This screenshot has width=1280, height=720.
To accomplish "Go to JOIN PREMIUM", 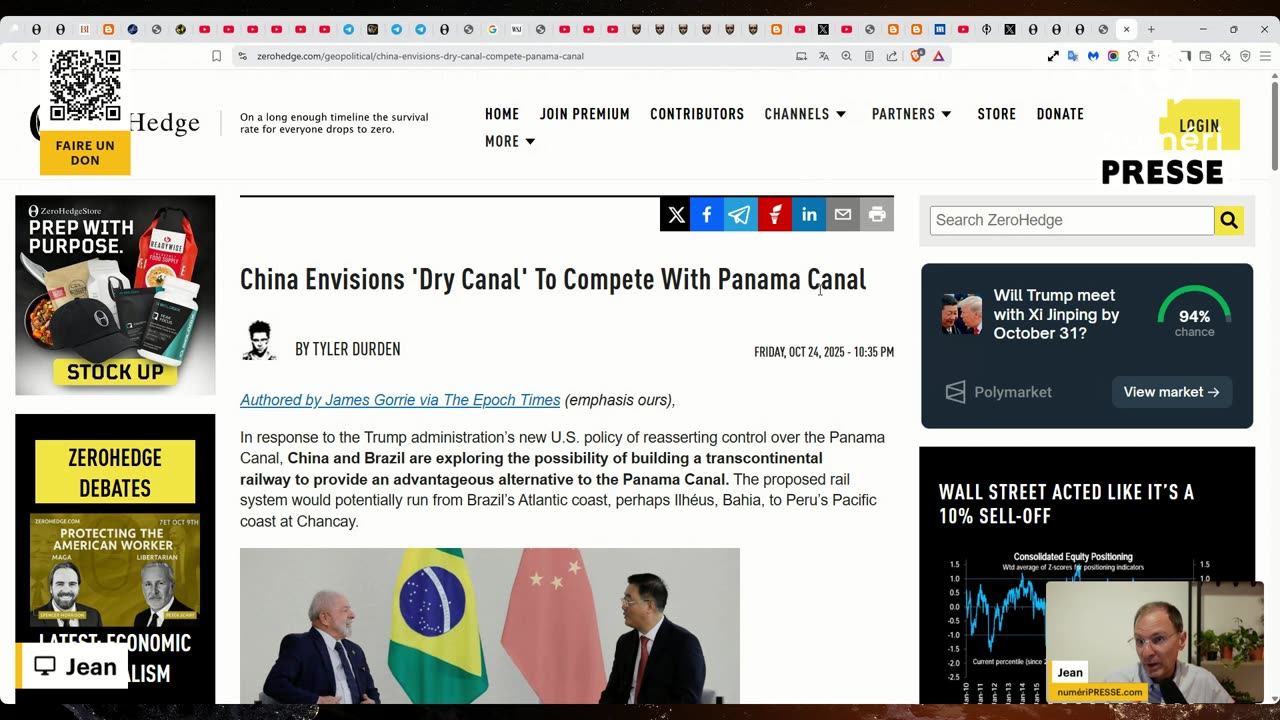I will [585, 114].
